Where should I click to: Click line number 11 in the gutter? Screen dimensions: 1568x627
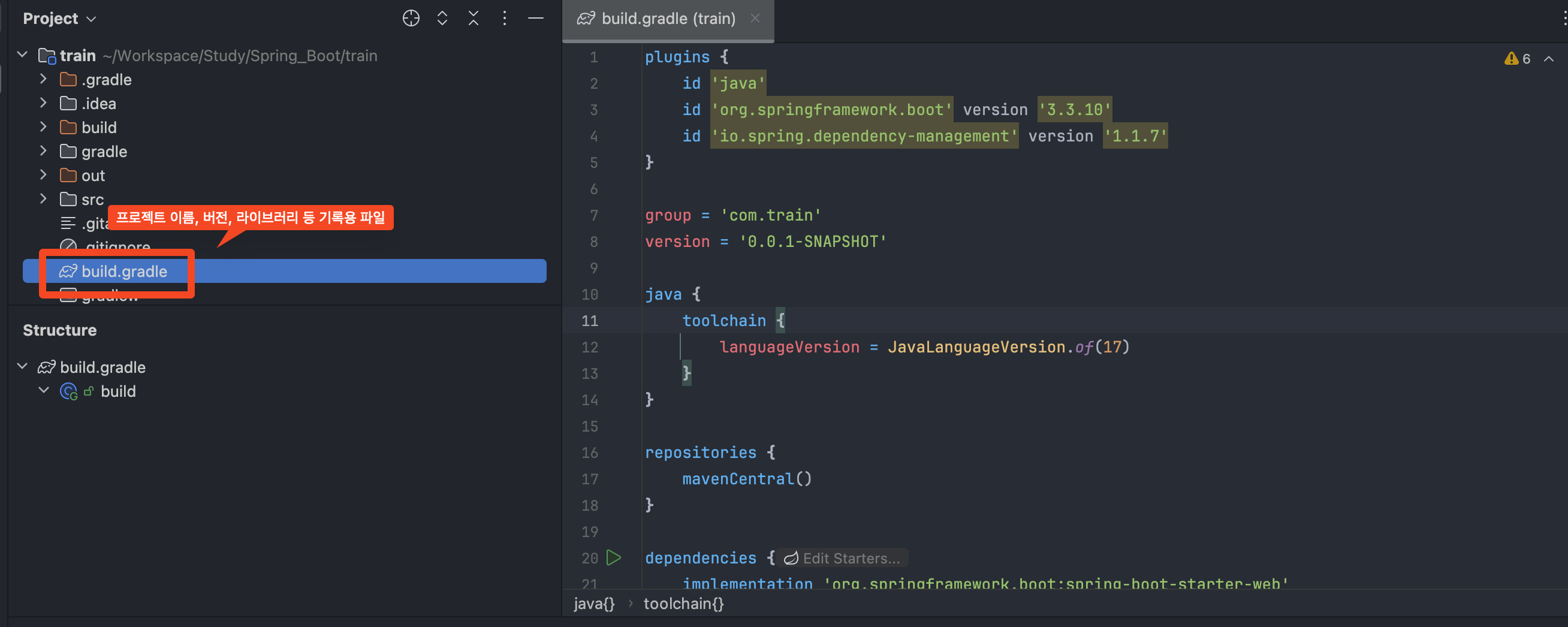589,321
